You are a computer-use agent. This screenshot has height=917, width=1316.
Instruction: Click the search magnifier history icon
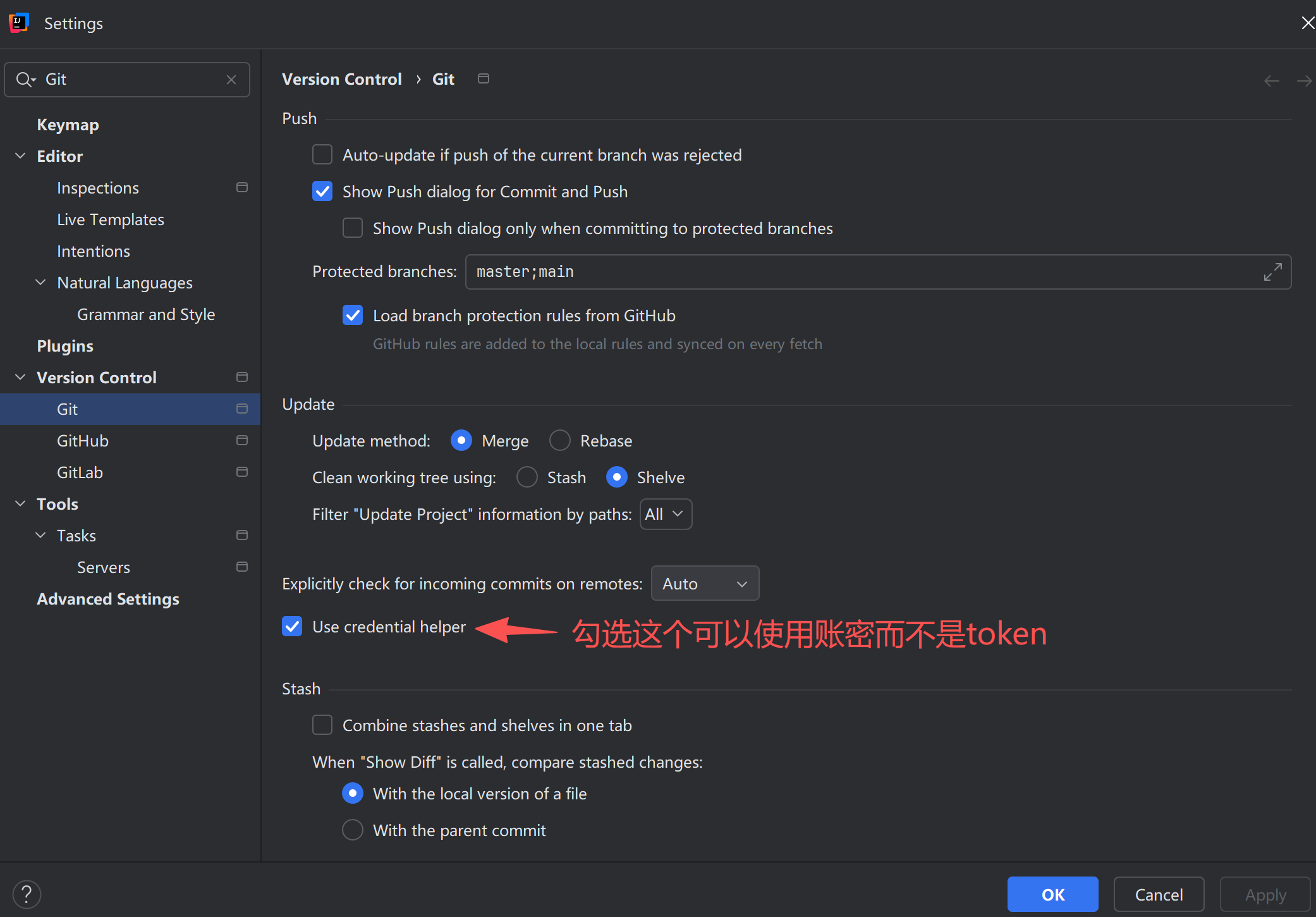click(x=25, y=80)
